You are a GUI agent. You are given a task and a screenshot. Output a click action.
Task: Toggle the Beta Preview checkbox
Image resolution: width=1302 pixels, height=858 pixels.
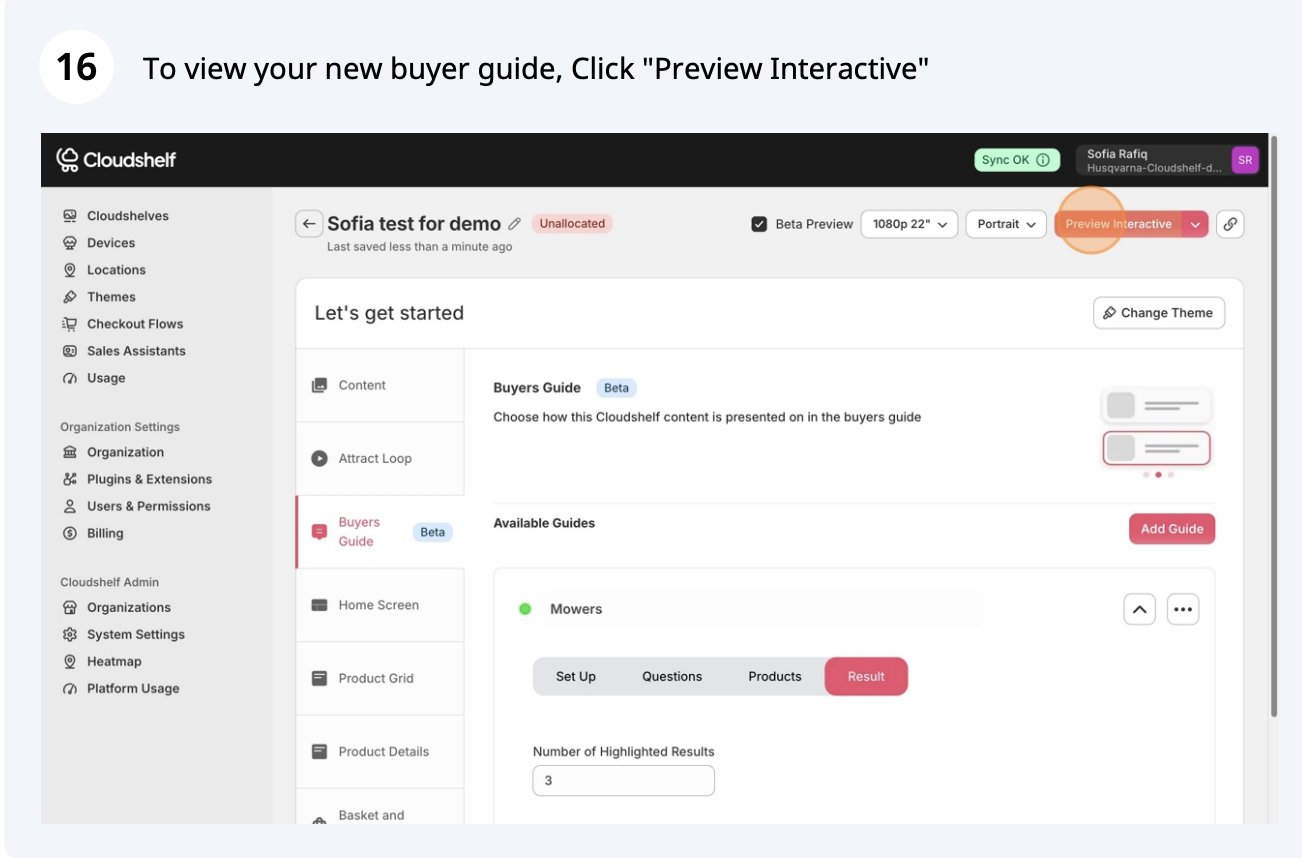click(x=759, y=224)
